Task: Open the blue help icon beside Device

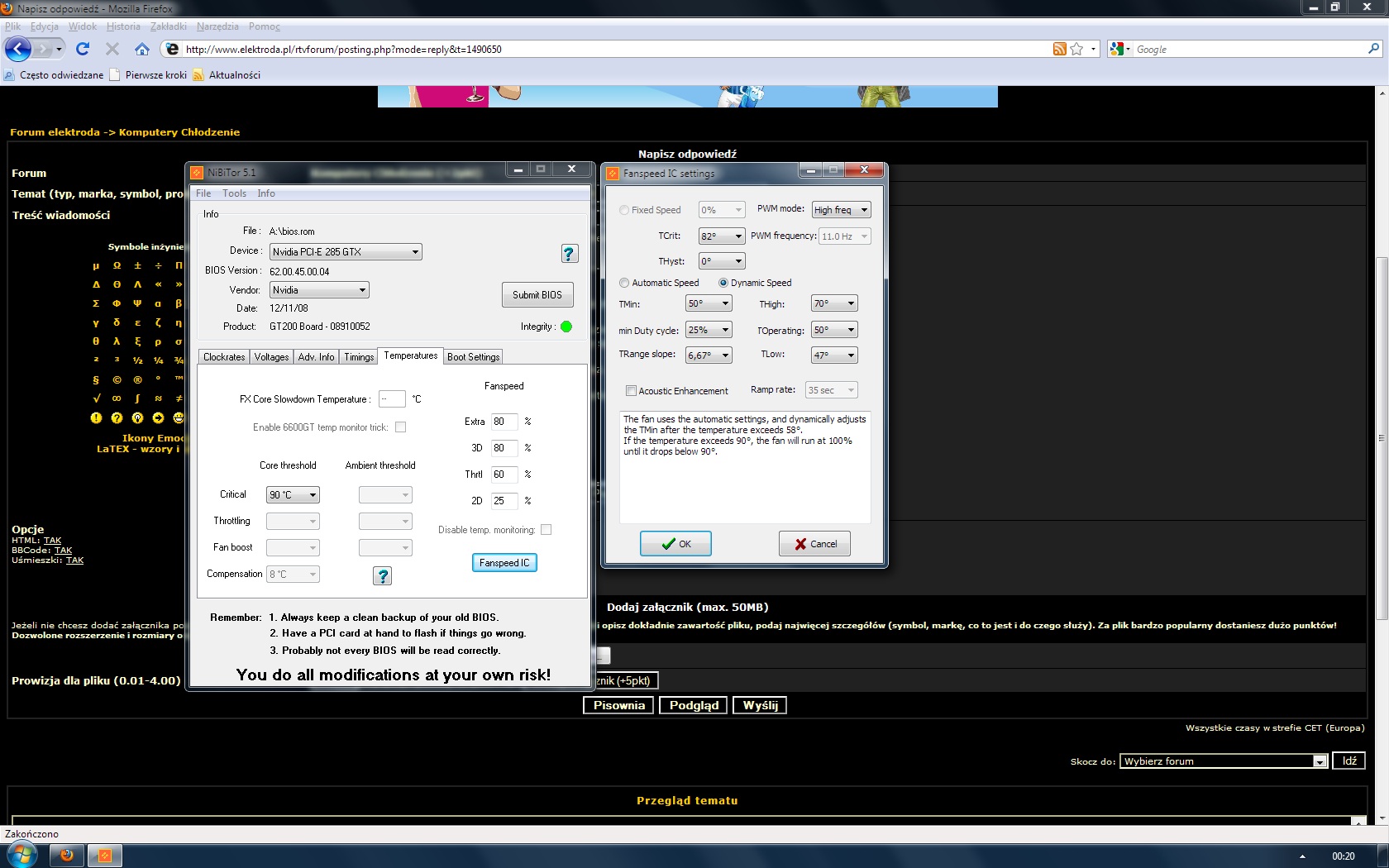Action: tap(570, 254)
